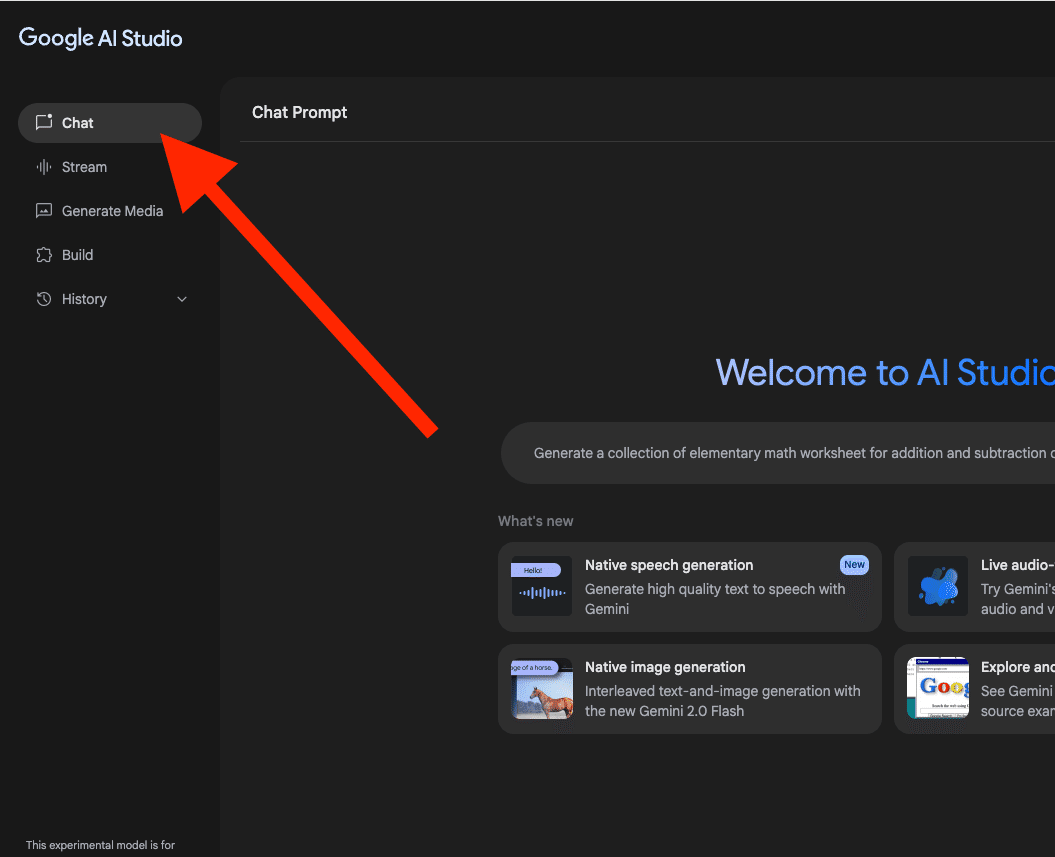Open the Native image generation card title
The image size is (1055, 857).
coord(665,667)
